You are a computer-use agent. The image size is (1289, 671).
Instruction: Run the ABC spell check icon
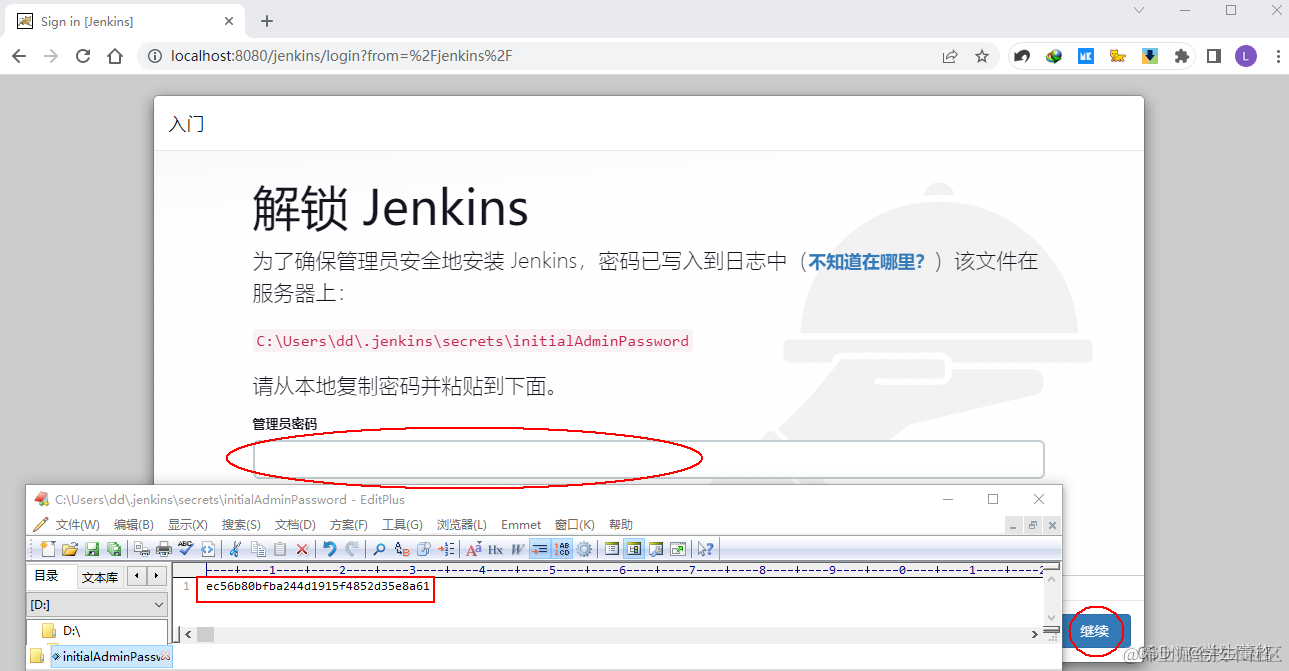coord(185,549)
